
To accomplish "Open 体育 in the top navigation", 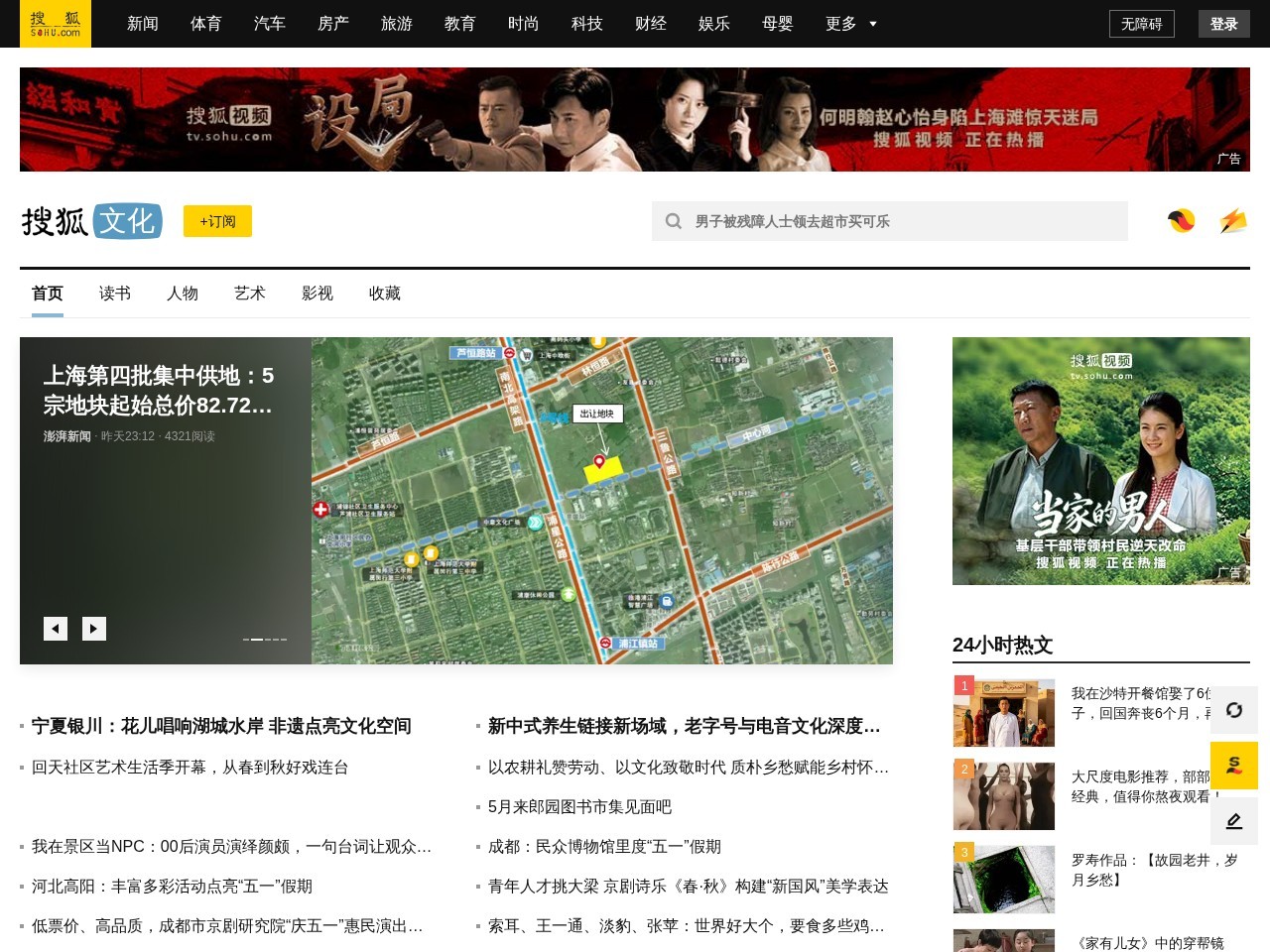I will tap(206, 24).
